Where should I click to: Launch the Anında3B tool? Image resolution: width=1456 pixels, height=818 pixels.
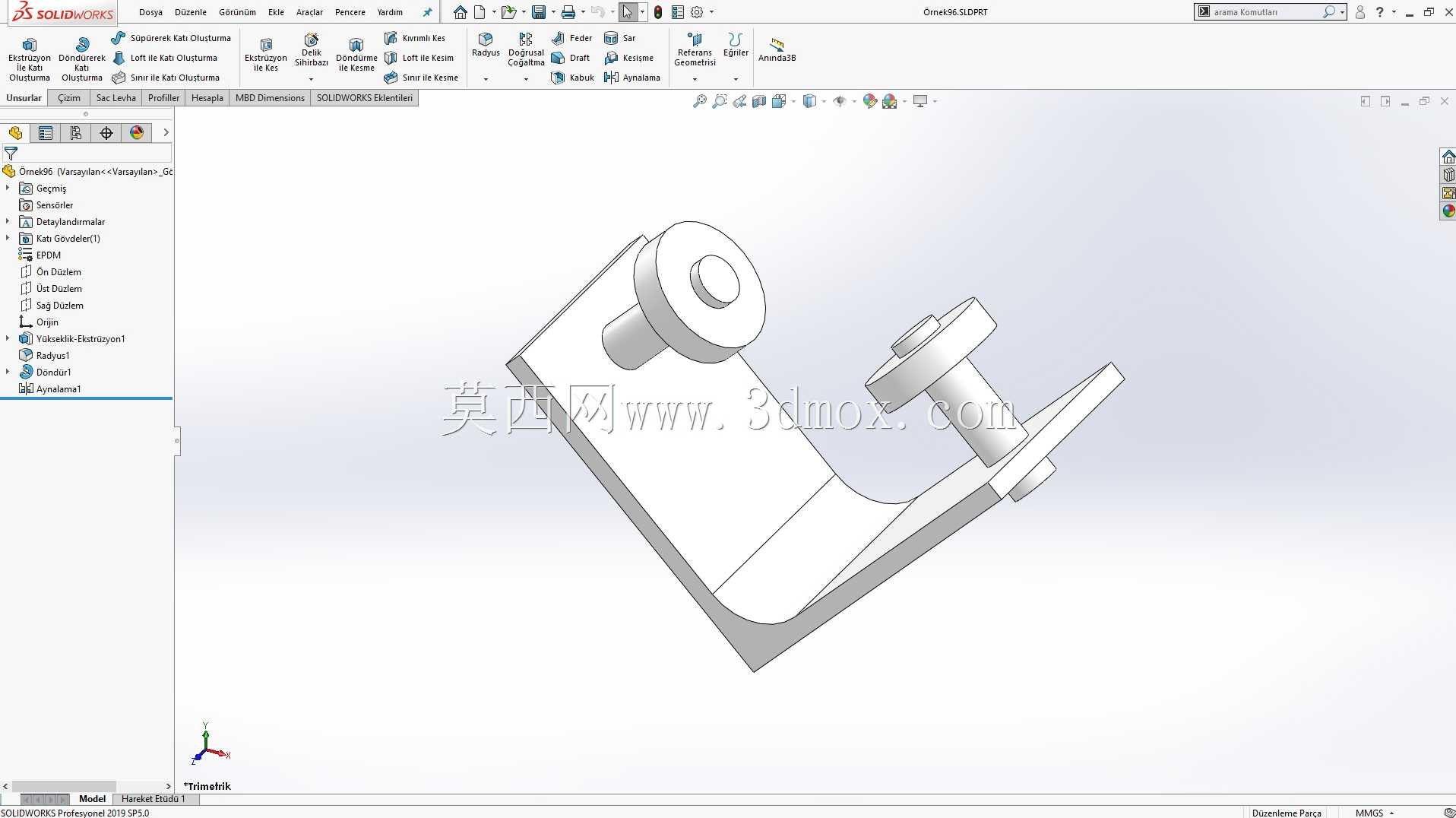[777, 49]
